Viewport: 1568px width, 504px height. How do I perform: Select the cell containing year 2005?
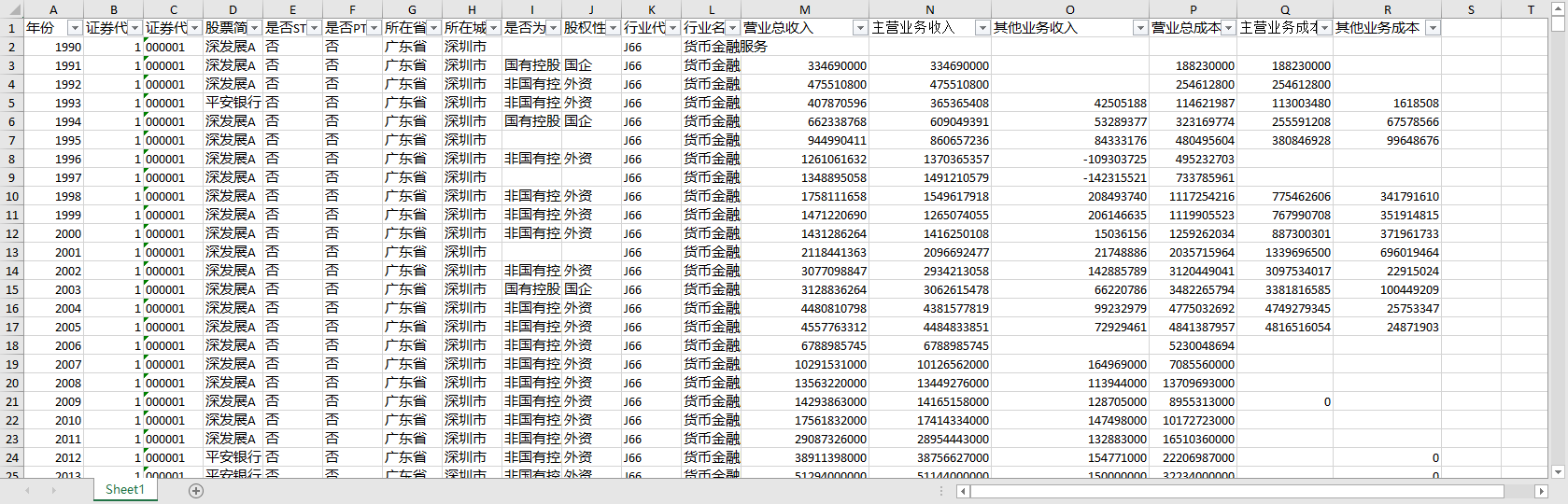[53, 327]
